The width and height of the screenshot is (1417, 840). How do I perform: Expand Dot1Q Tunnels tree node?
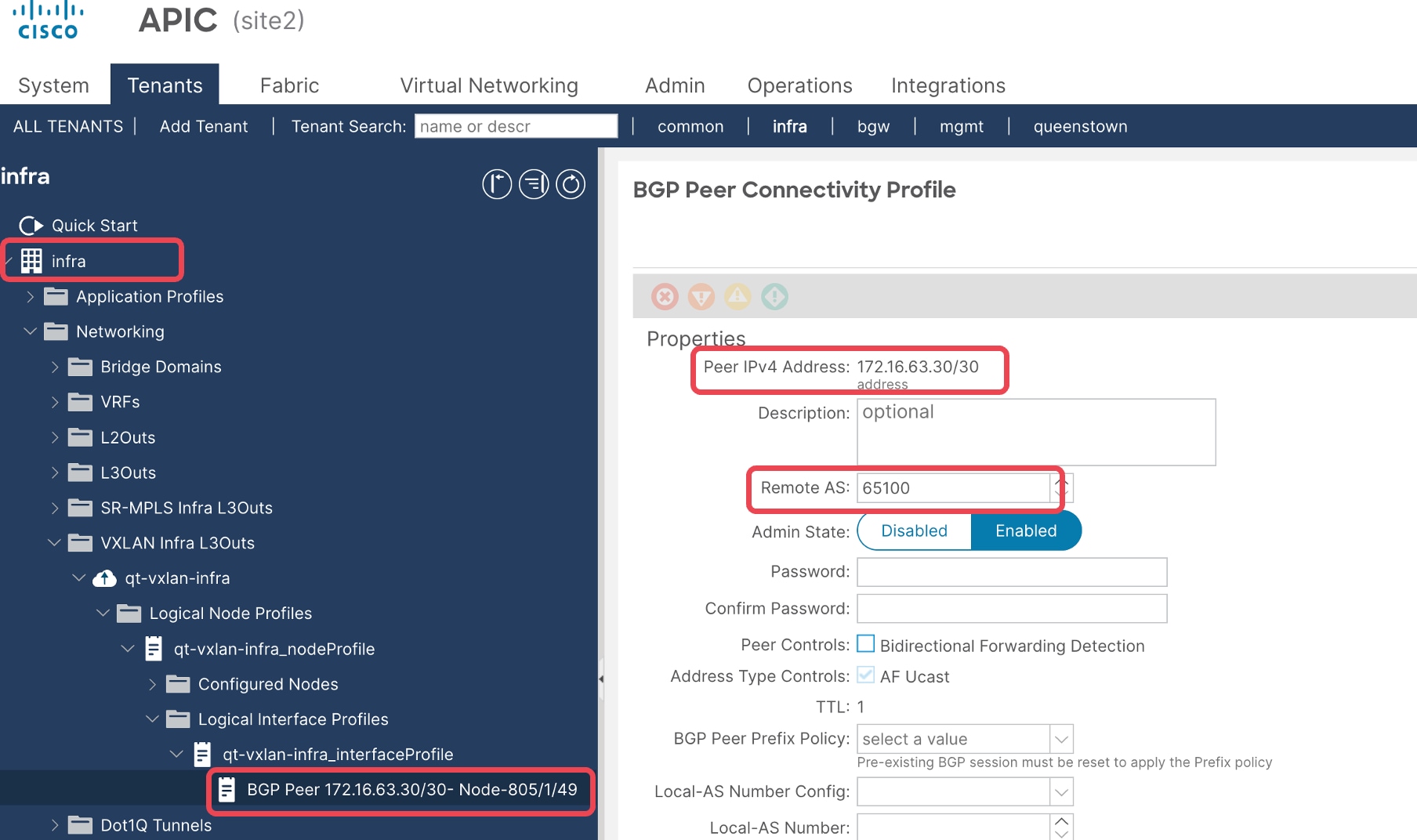[x=54, y=825]
